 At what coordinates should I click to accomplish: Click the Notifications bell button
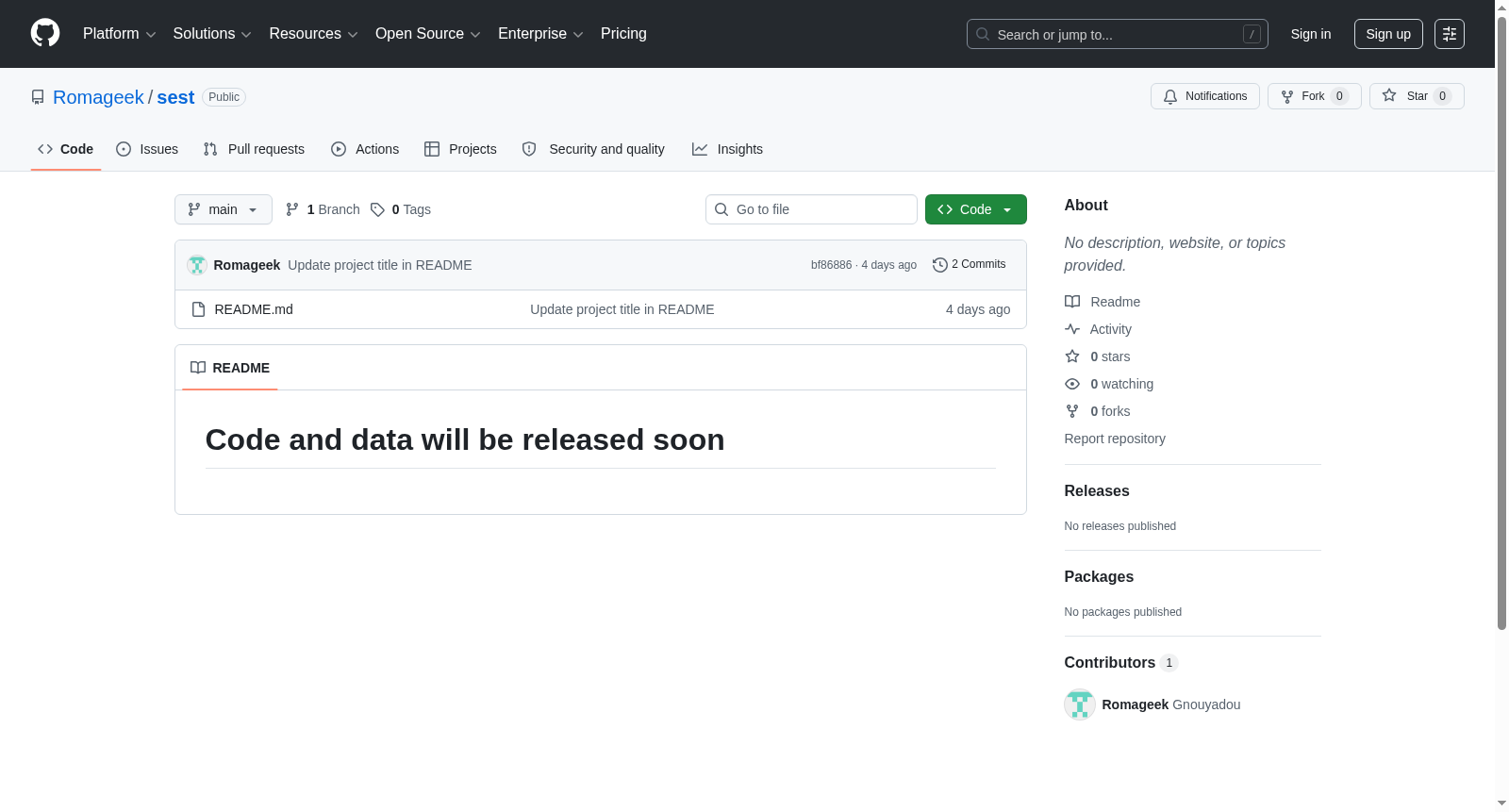pyautogui.click(x=1204, y=96)
